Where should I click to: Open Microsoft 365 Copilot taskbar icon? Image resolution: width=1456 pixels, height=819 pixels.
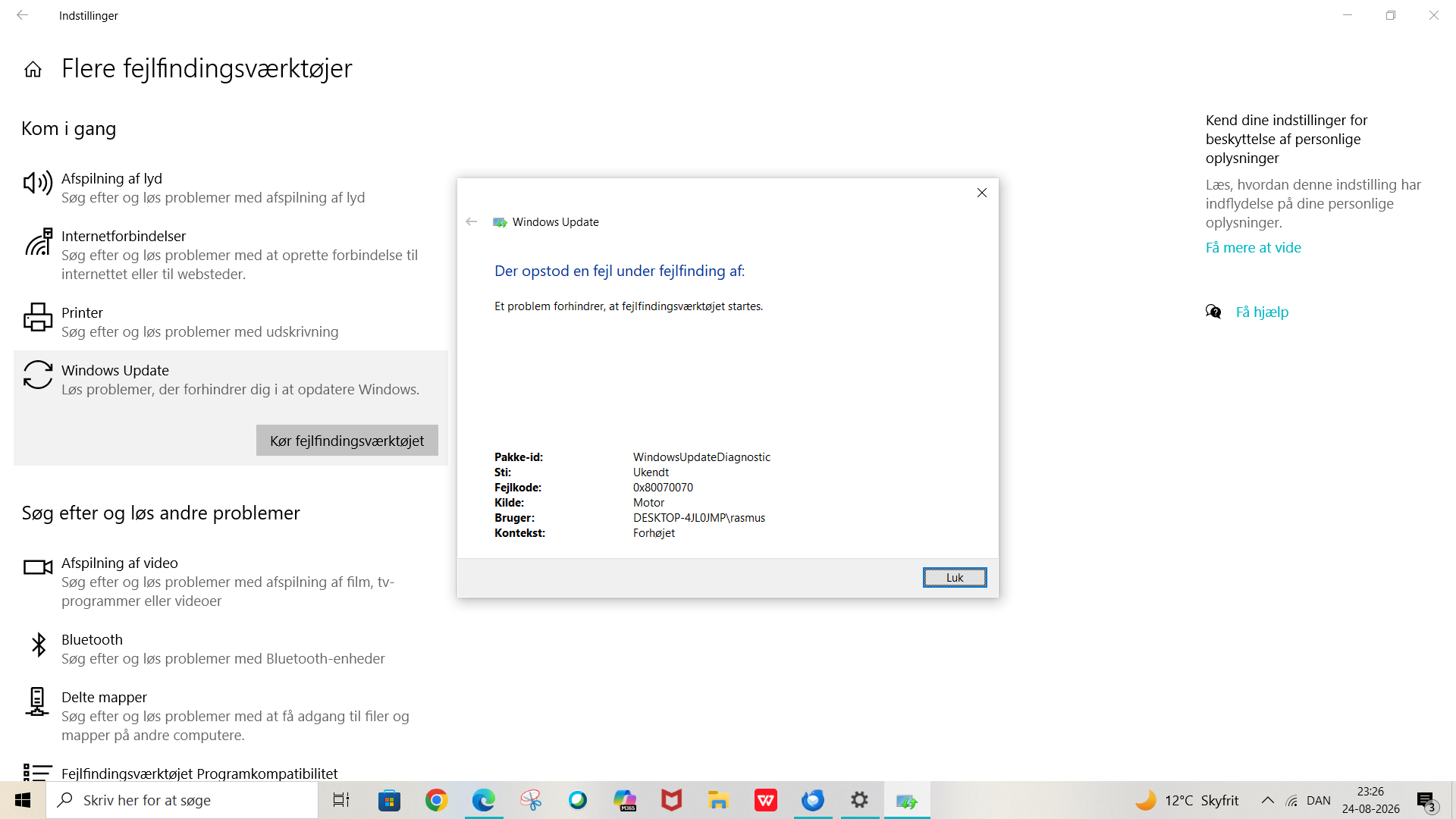[x=625, y=800]
